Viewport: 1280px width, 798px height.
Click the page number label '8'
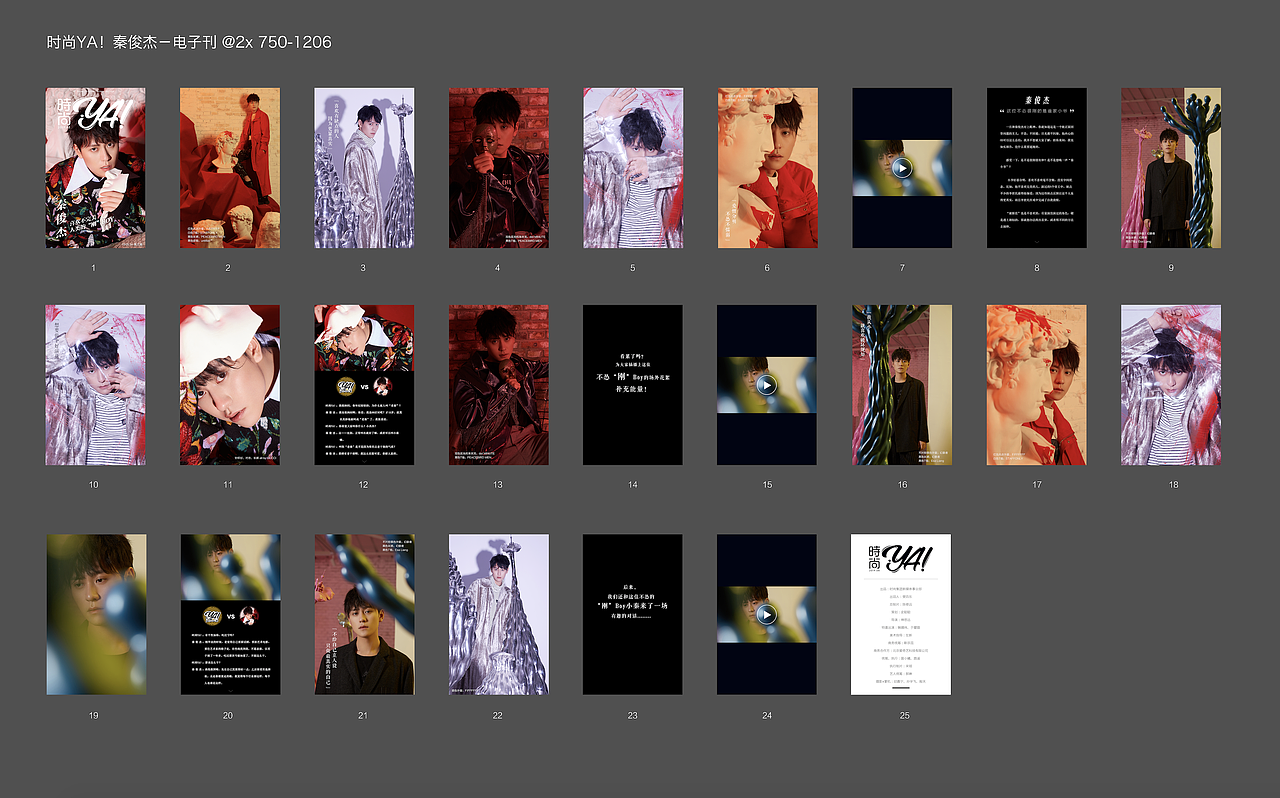point(1037,268)
